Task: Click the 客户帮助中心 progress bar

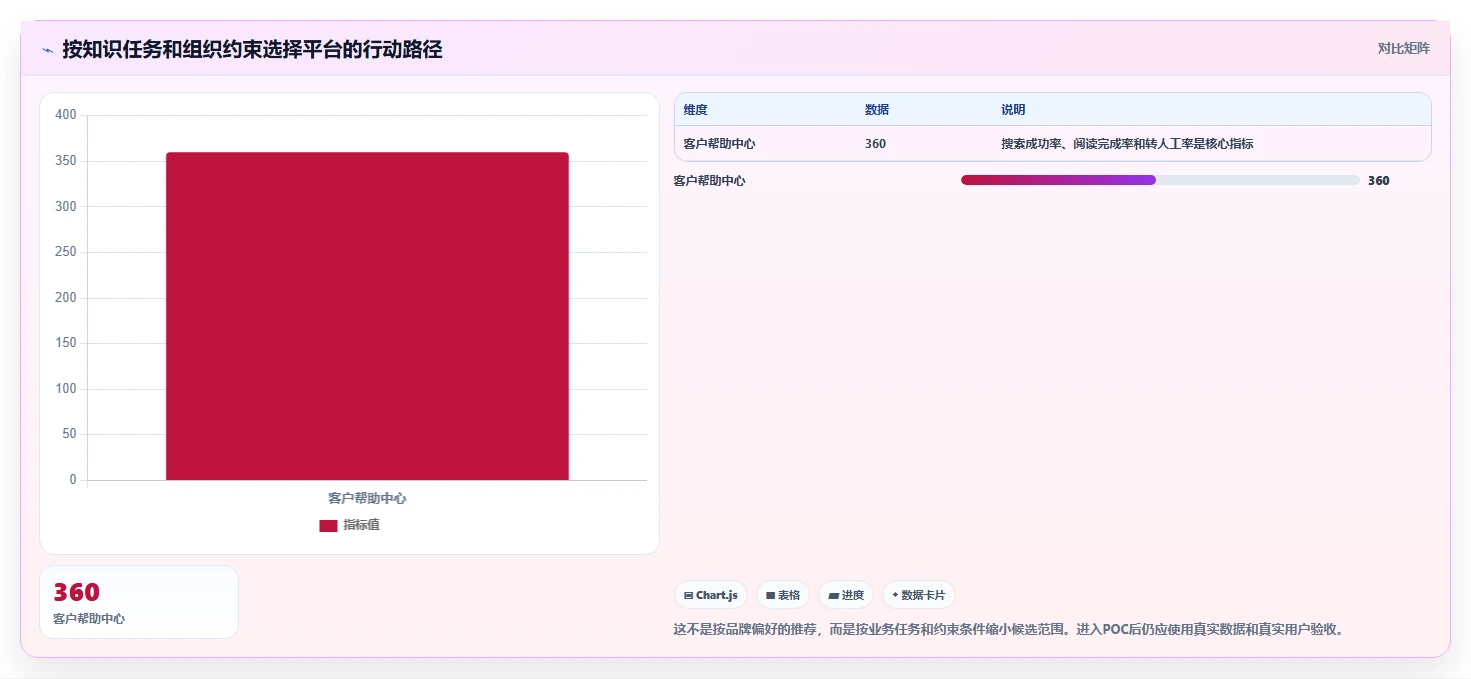Action: [x=1160, y=180]
